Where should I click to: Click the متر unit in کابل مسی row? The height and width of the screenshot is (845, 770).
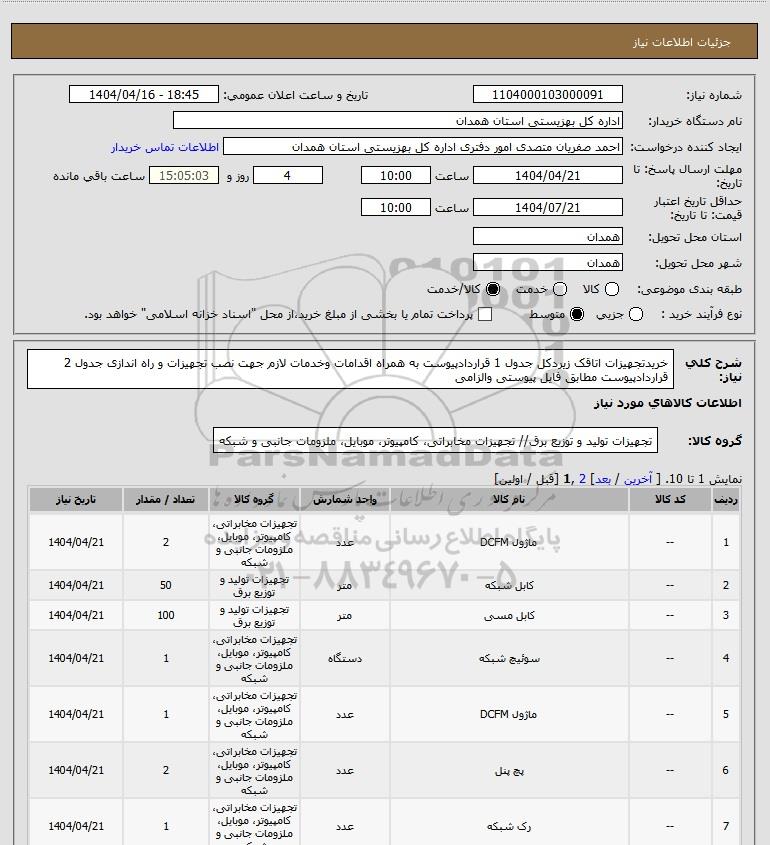(344, 615)
